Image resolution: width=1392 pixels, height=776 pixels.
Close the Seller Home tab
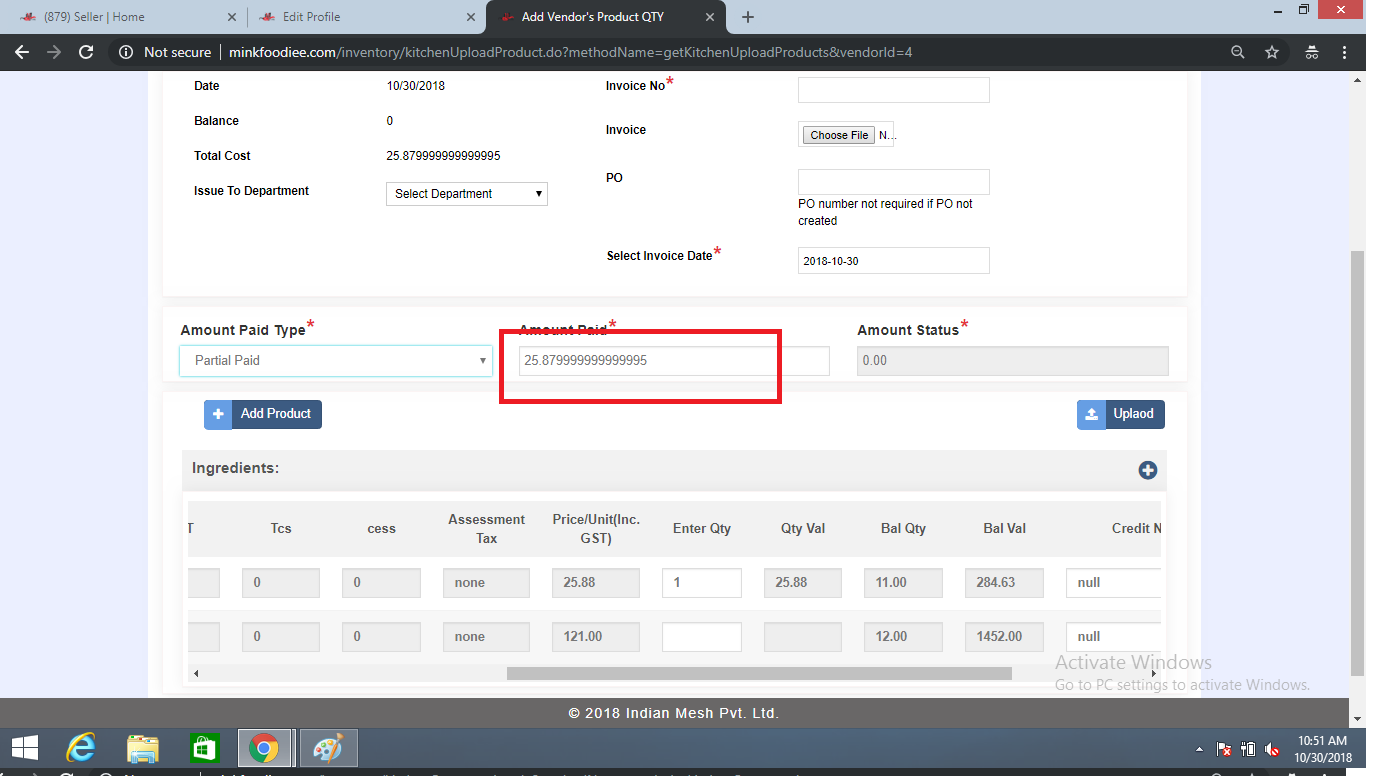(x=232, y=17)
